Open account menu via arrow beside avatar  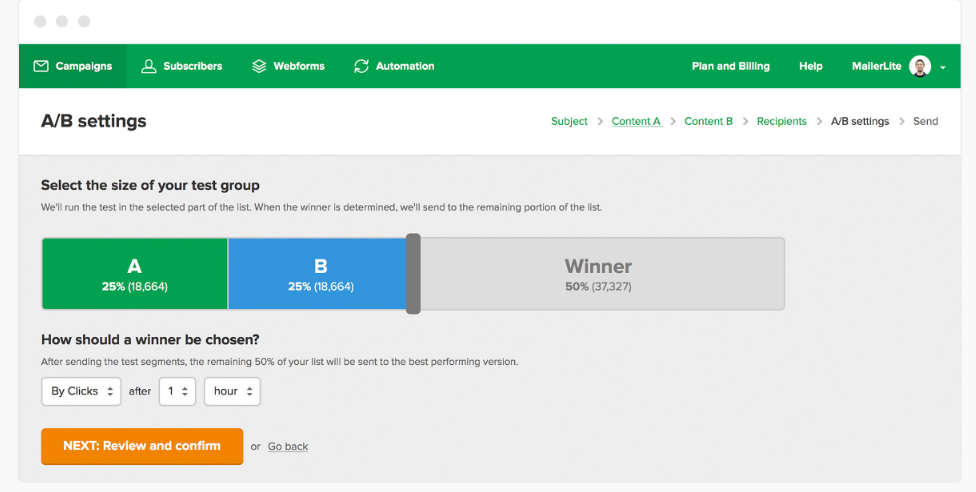[943, 67]
